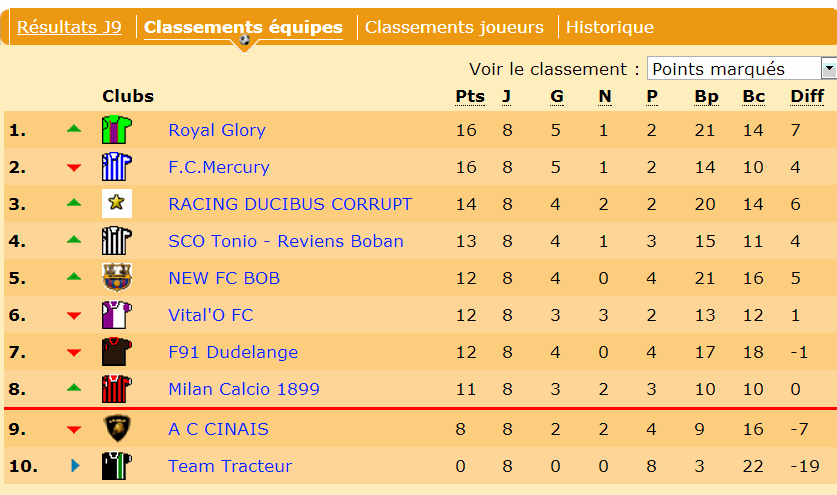
Task: Click Vital'O FC's purple and white jersey icon
Action: (116, 315)
